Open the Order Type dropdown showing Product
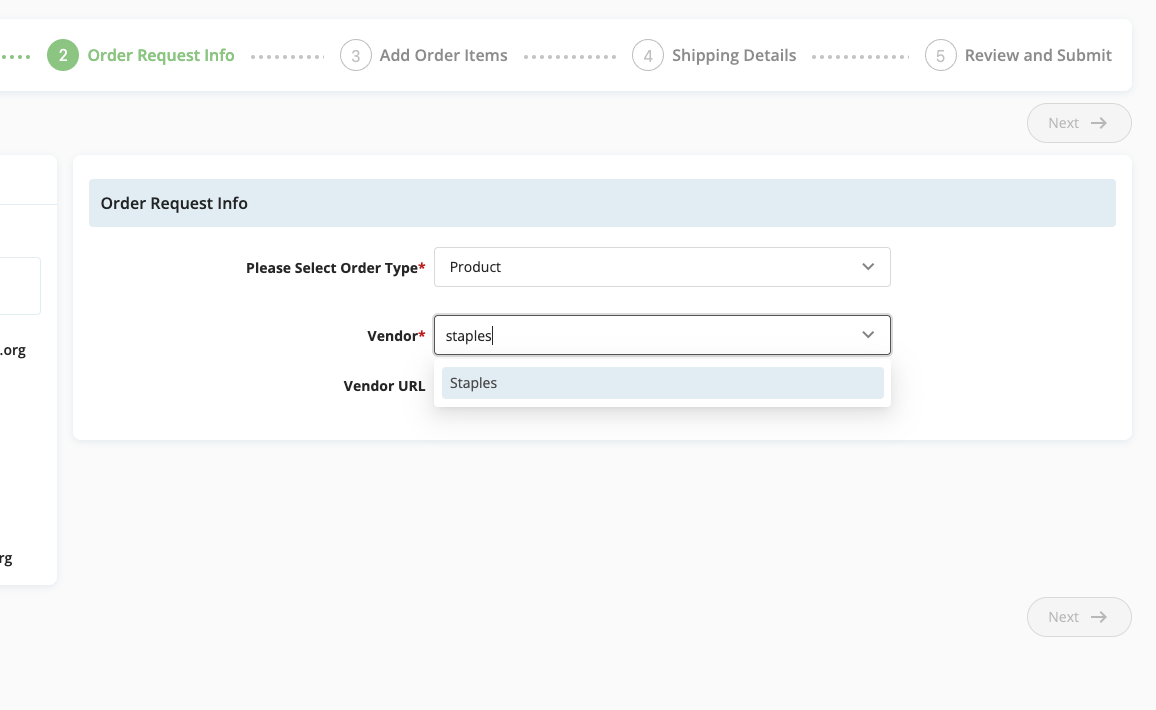1156x710 pixels. click(x=662, y=267)
